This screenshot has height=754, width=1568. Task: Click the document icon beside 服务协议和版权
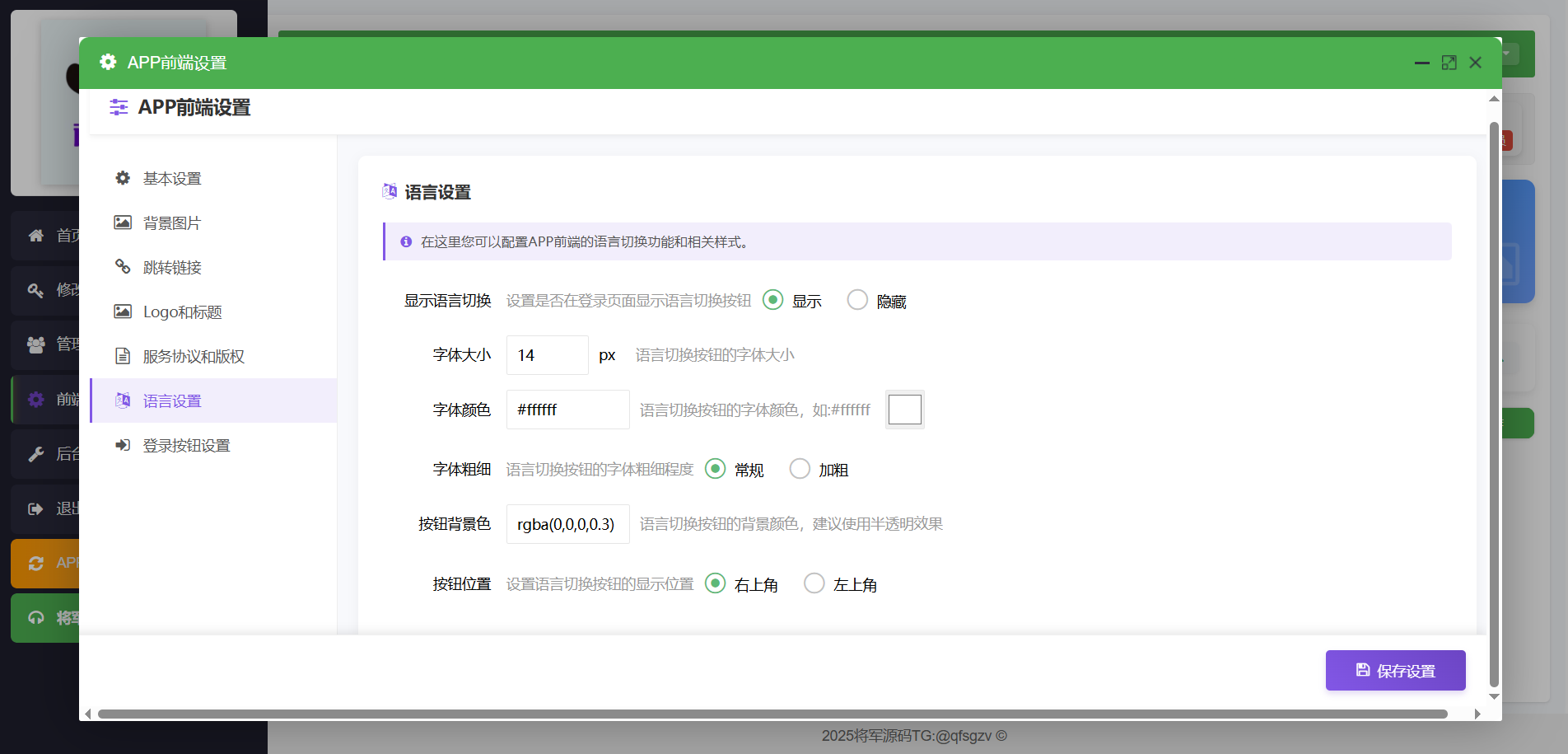pos(123,356)
